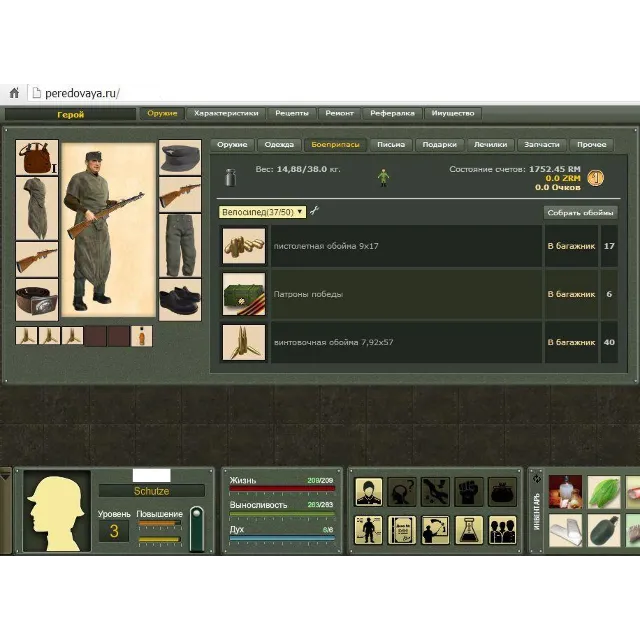
Task: Select the rifle slot above the belt
Action: point(37,260)
